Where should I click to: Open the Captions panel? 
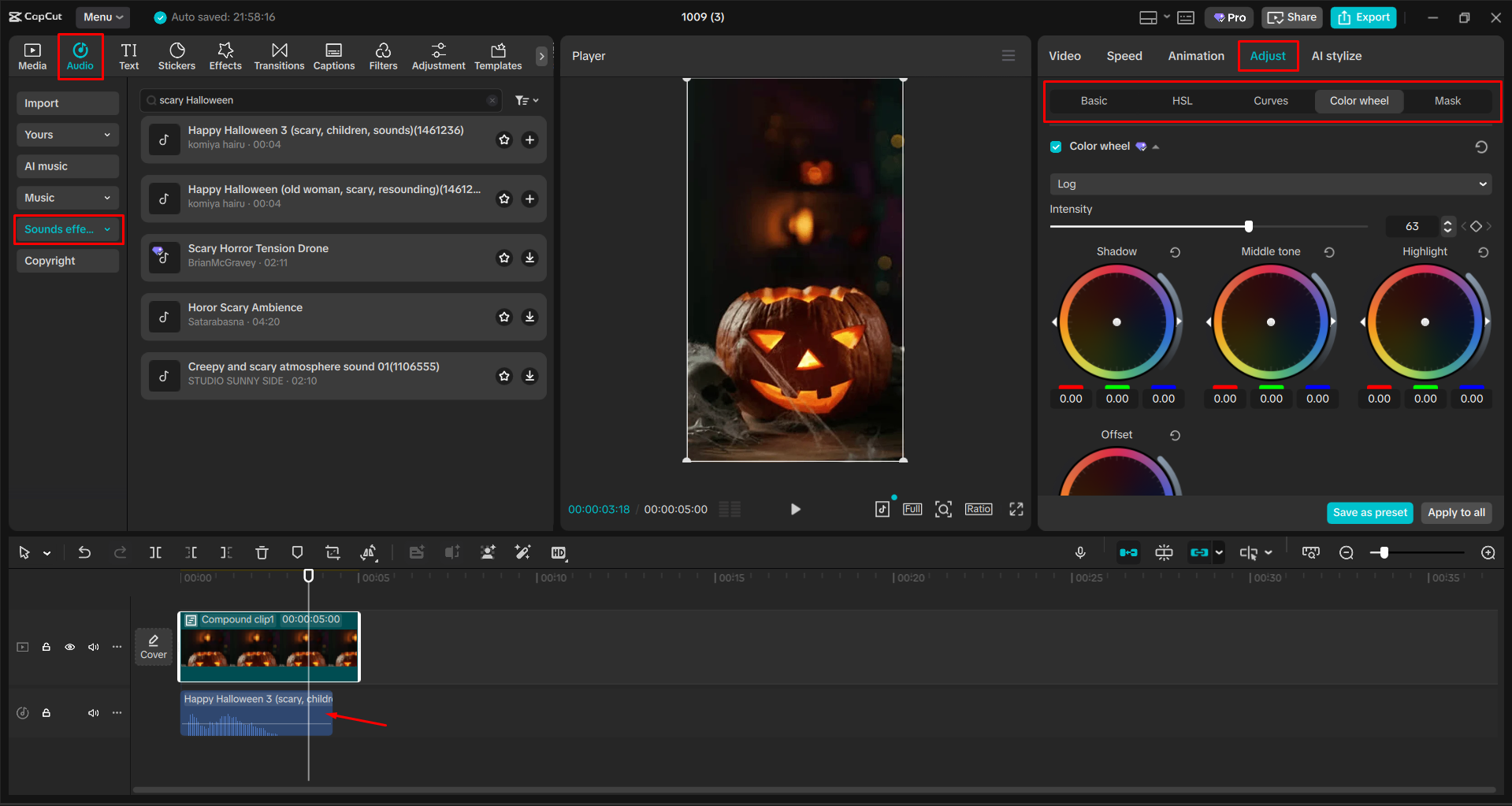(x=333, y=55)
